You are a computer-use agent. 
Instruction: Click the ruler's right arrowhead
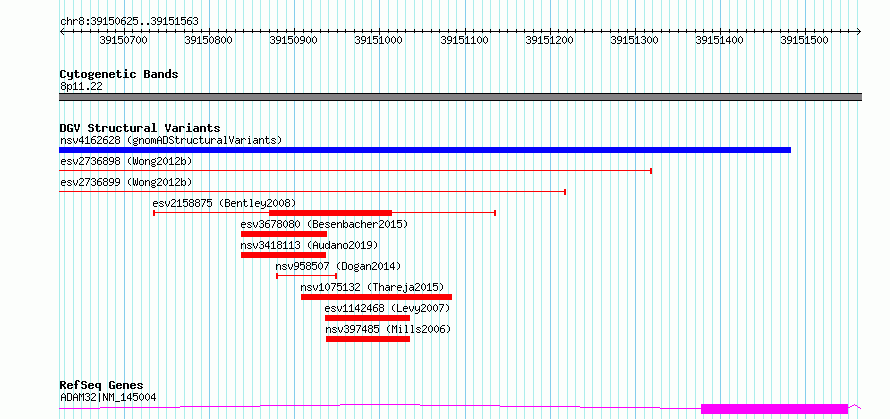pos(859,31)
